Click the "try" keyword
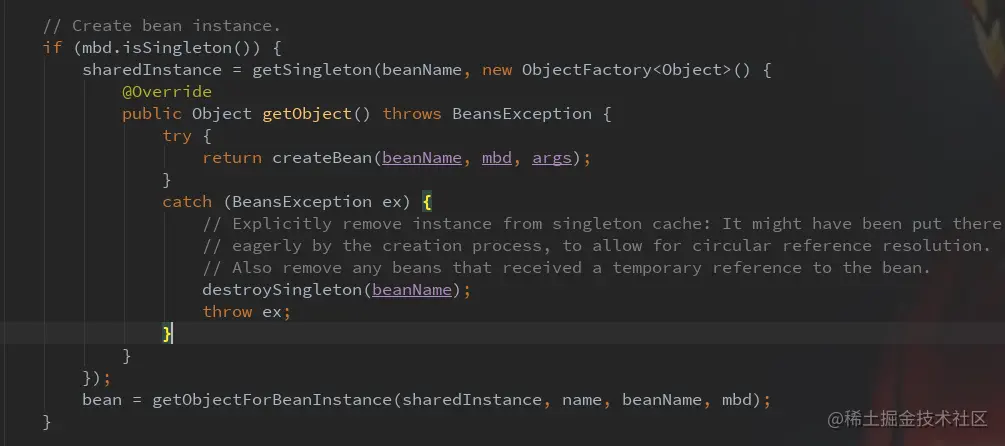The height and width of the screenshot is (446, 1005). coord(177,136)
